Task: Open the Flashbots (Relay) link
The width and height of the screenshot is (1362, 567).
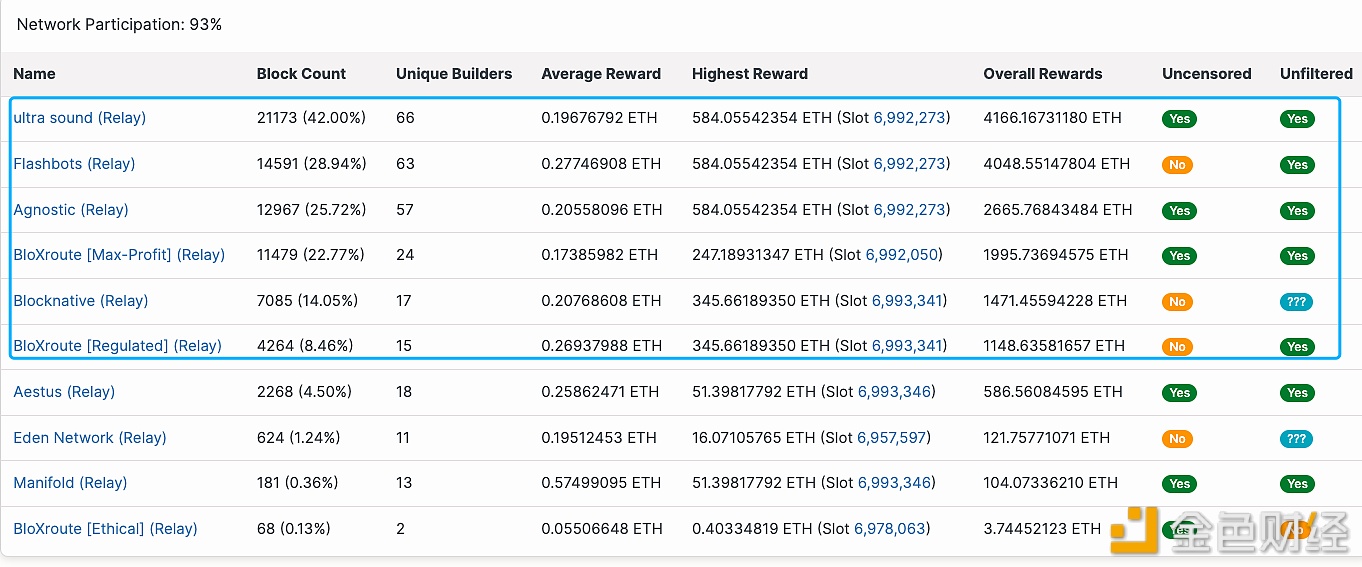Action: tap(74, 164)
